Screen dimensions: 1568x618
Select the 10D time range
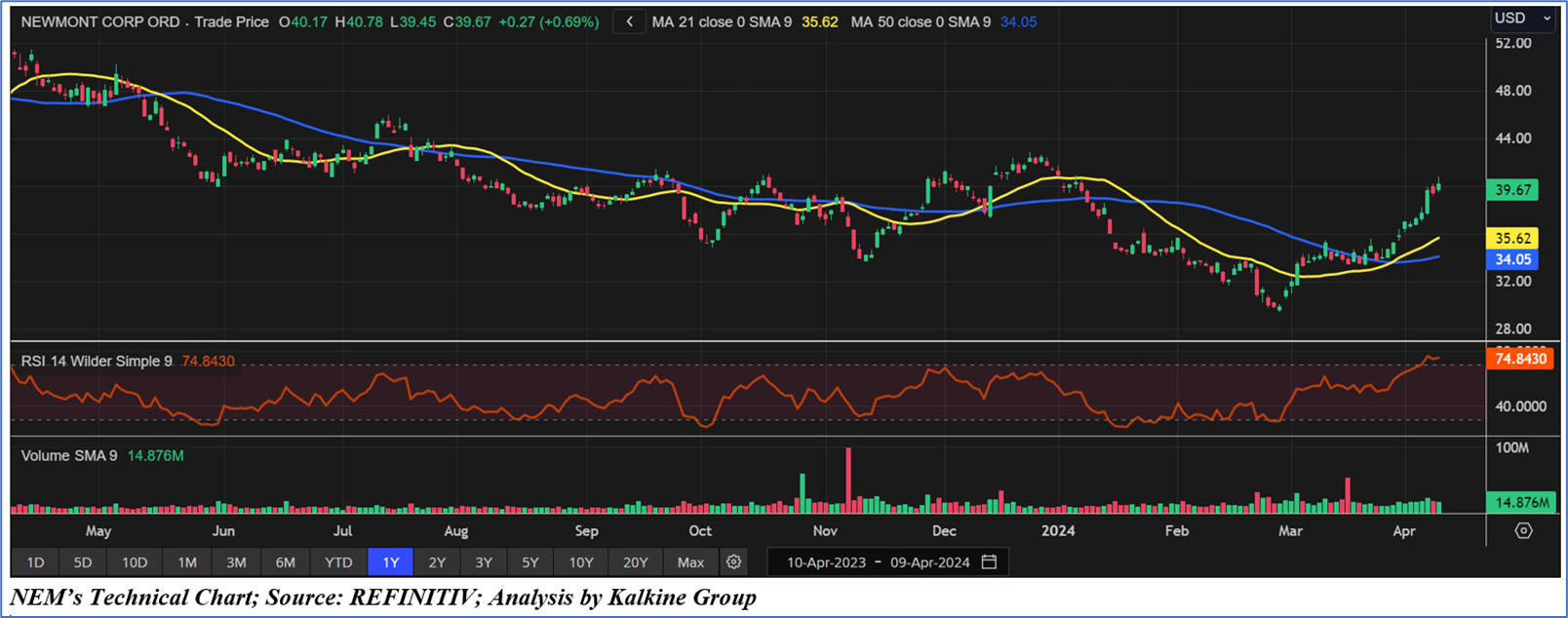[x=135, y=562]
